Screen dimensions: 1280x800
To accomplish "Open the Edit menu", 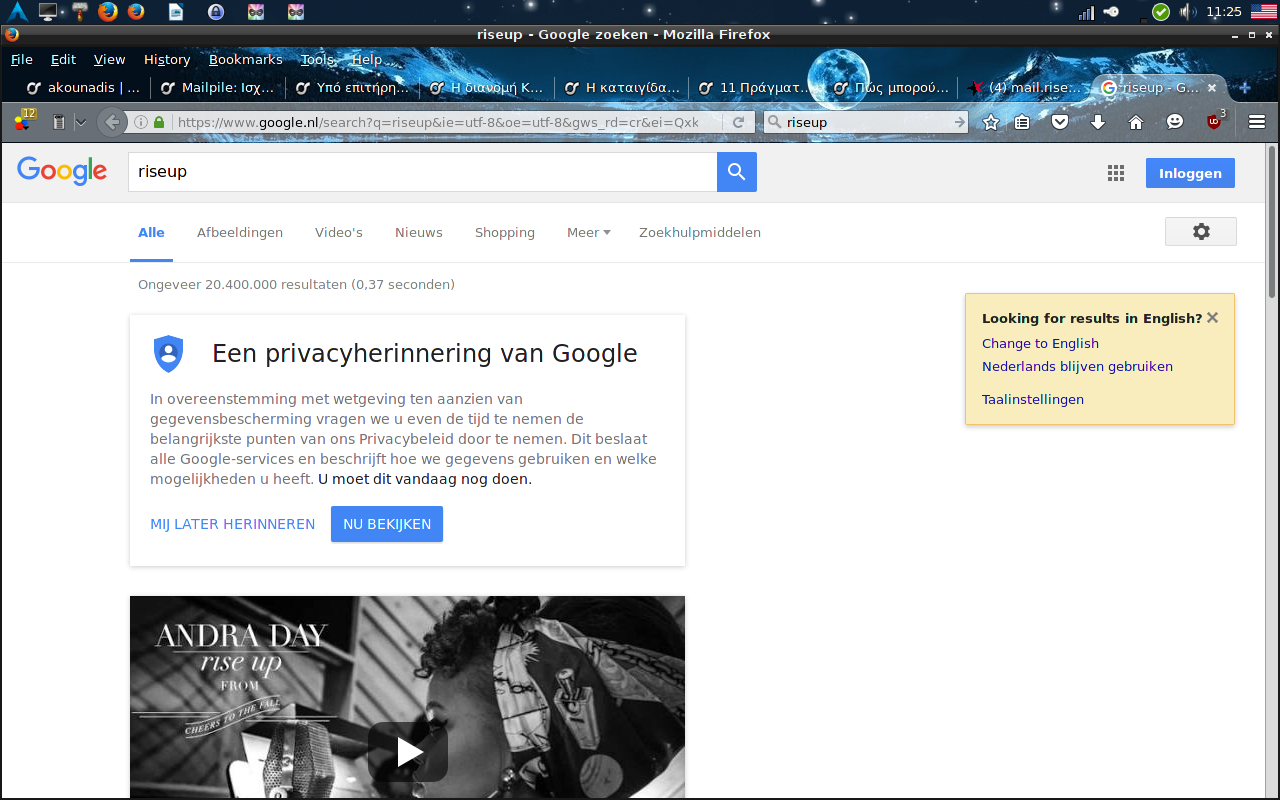I will [63, 59].
